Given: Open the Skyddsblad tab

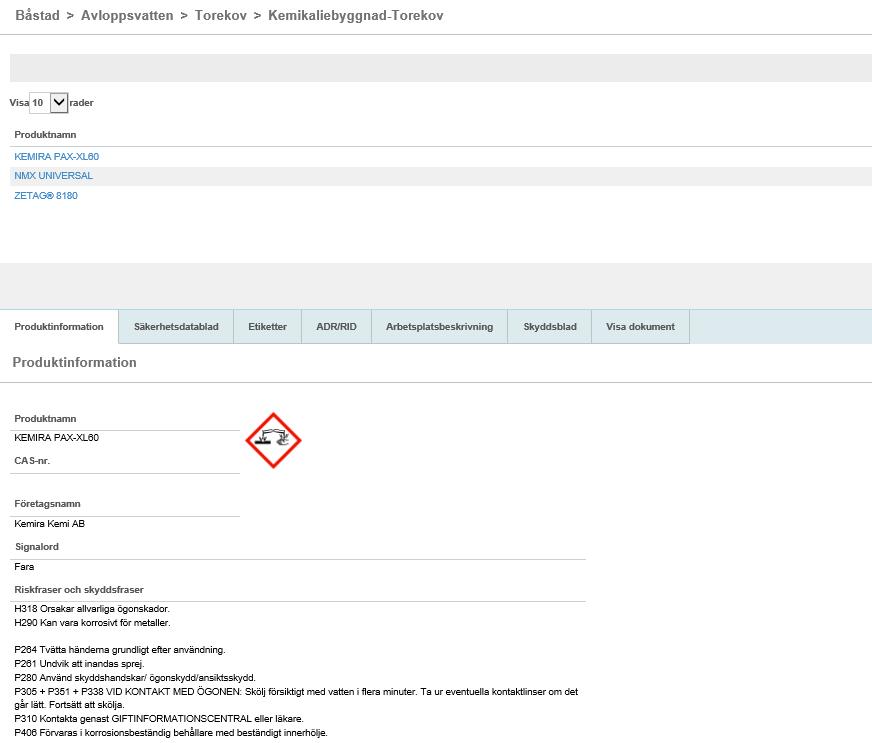Looking at the screenshot, I should point(549,326).
